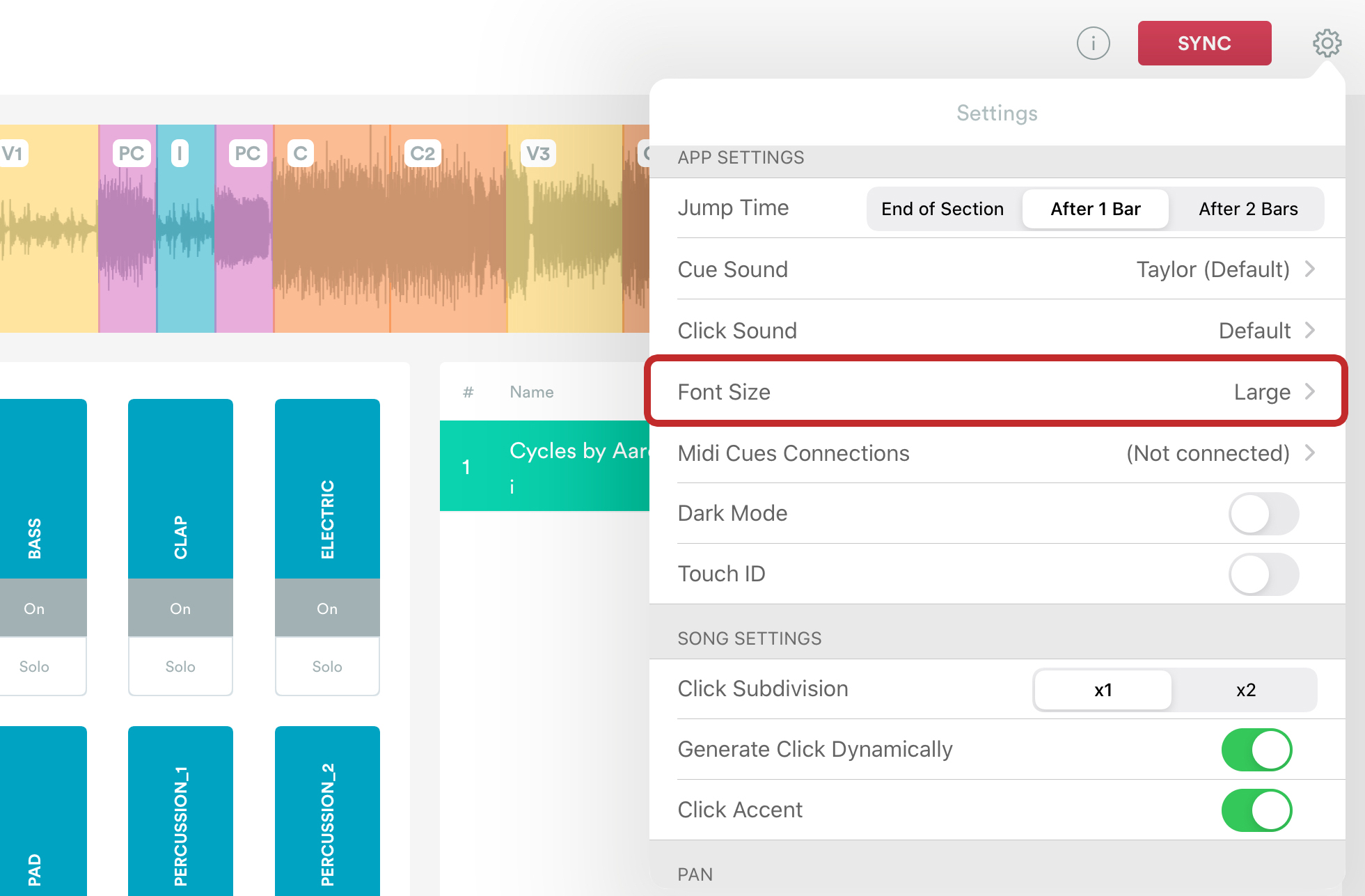Set Click Subdivision to x2
This screenshot has width=1365, height=896.
tap(1245, 690)
